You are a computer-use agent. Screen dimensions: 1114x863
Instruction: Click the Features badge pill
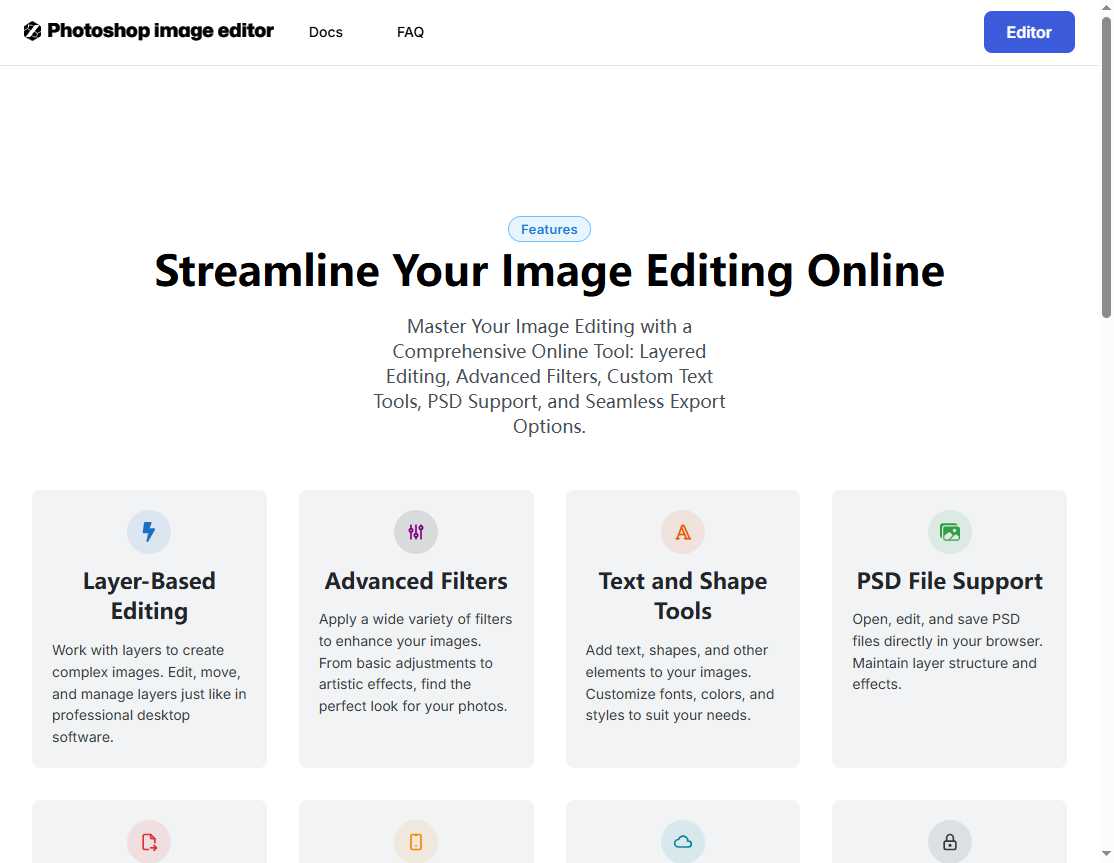[x=549, y=229]
